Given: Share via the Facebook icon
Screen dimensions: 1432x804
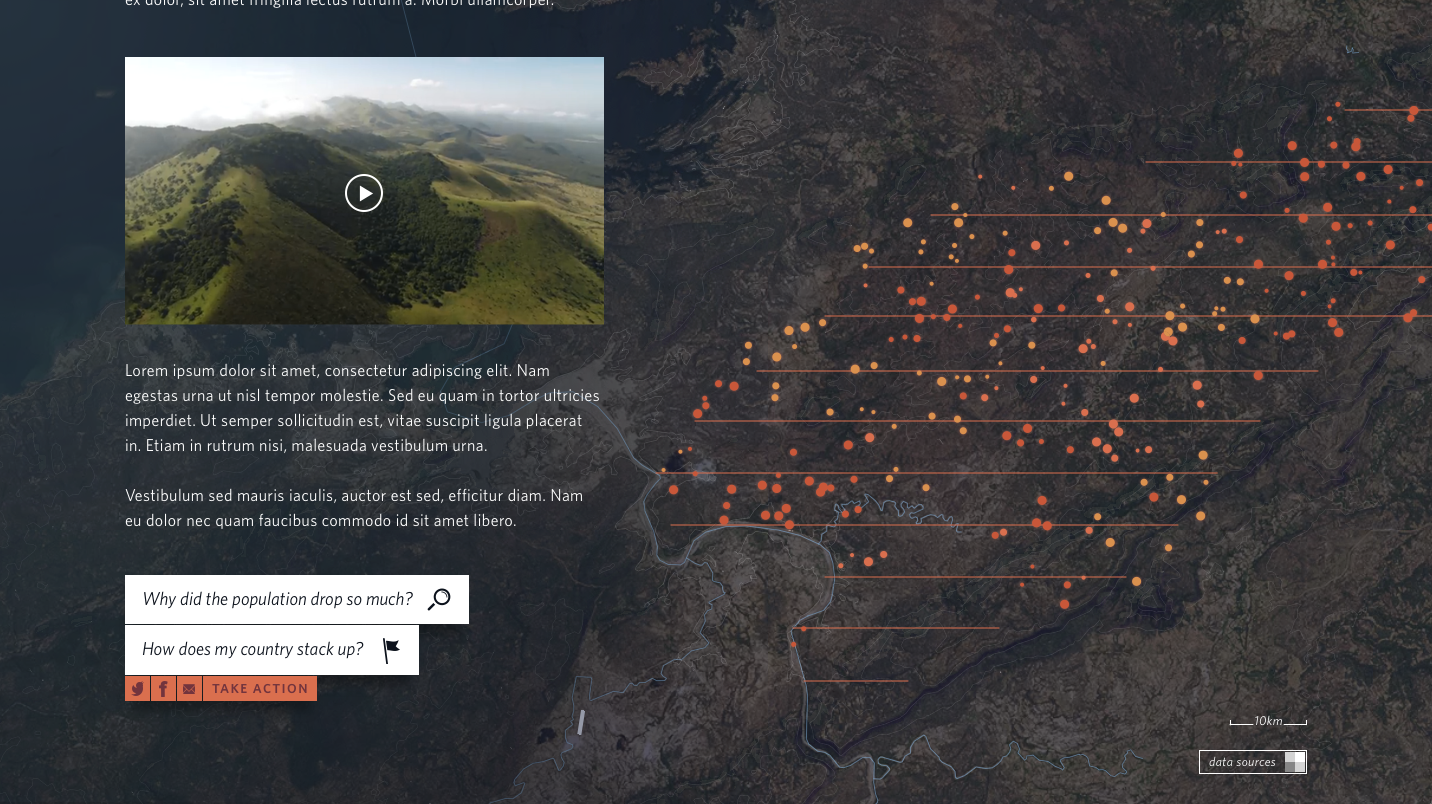Looking at the screenshot, I should pos(163,689).
